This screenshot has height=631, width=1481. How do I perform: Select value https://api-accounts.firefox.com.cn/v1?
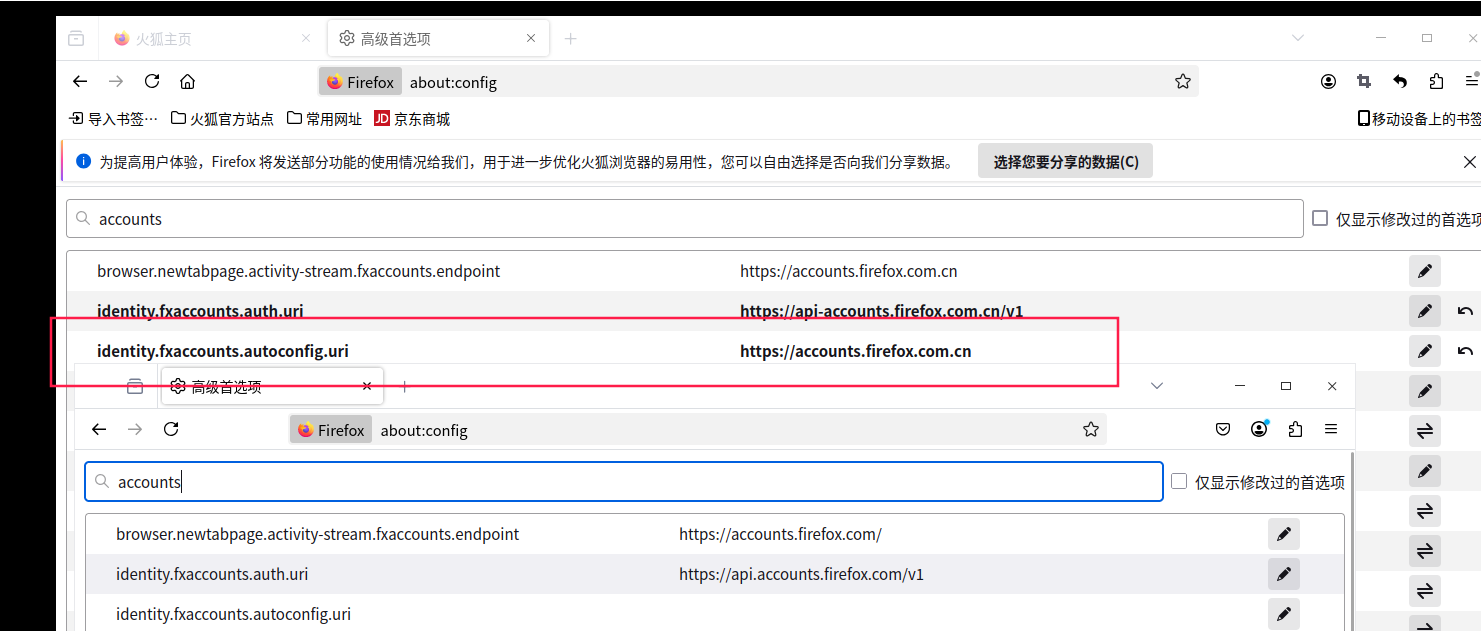881,311
